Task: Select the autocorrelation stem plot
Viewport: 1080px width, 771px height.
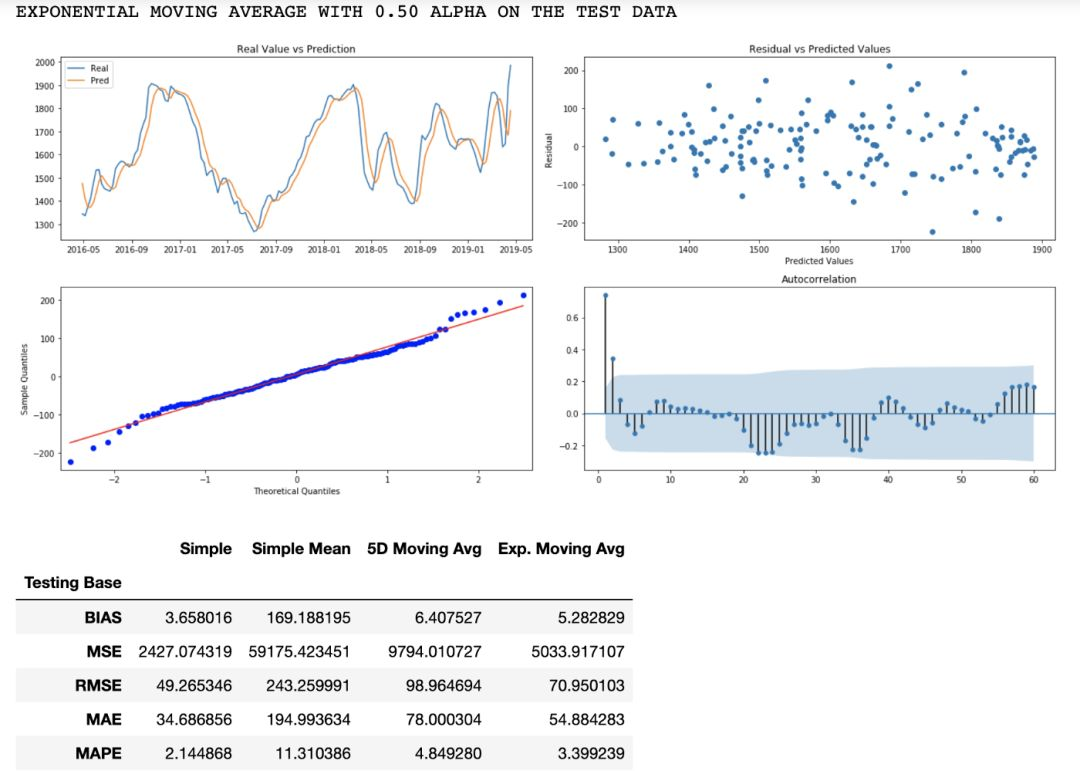Action: coord(820,378)
